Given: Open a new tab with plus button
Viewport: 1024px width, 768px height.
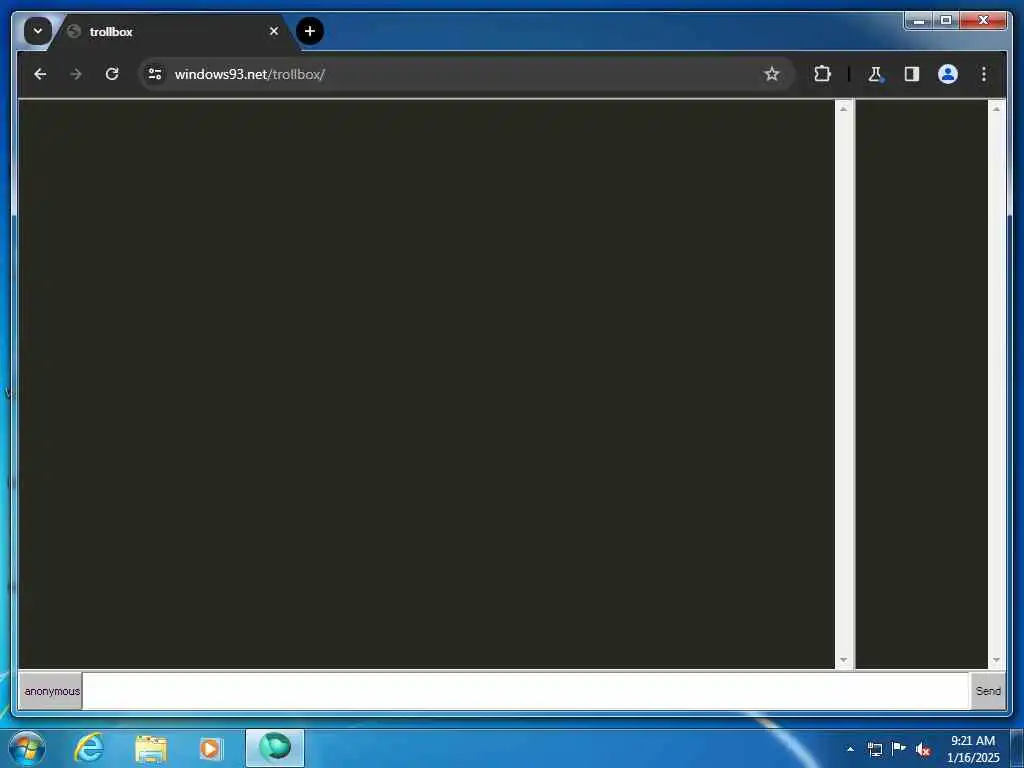Looking at the screenshot, I should coord(310,31).
